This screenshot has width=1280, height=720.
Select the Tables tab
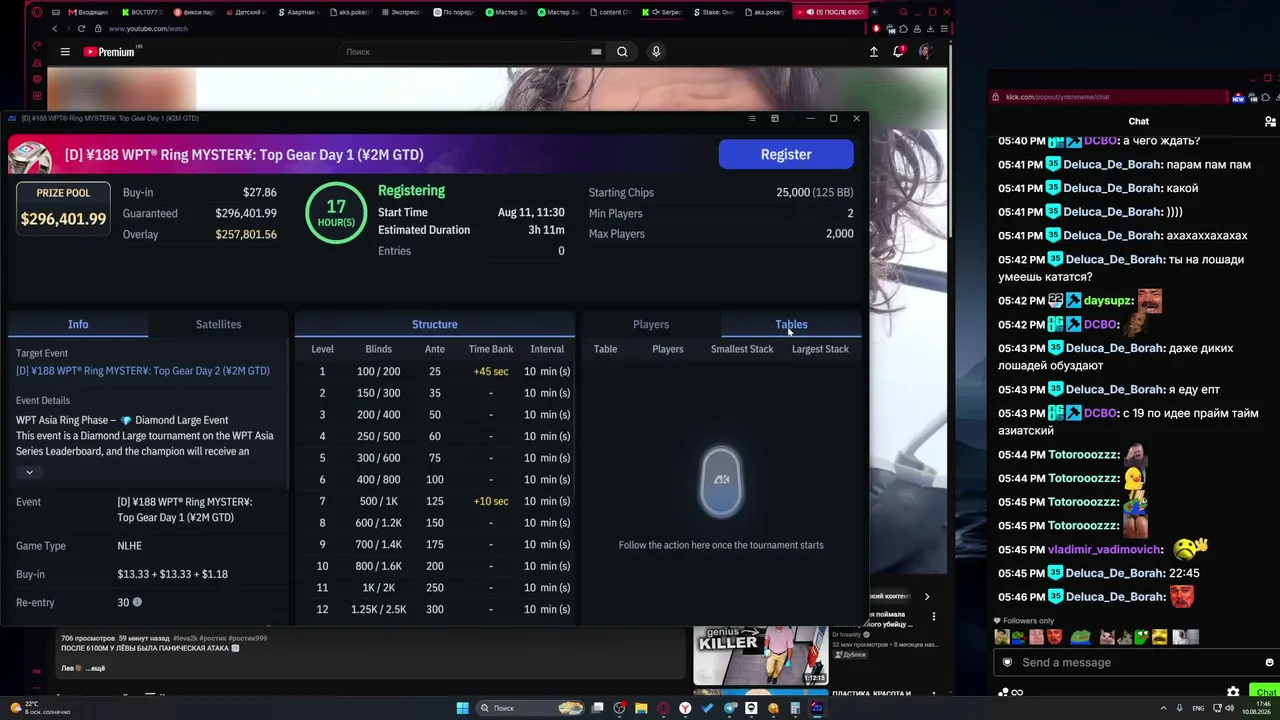pyautogui.click(x=791, y=324)
